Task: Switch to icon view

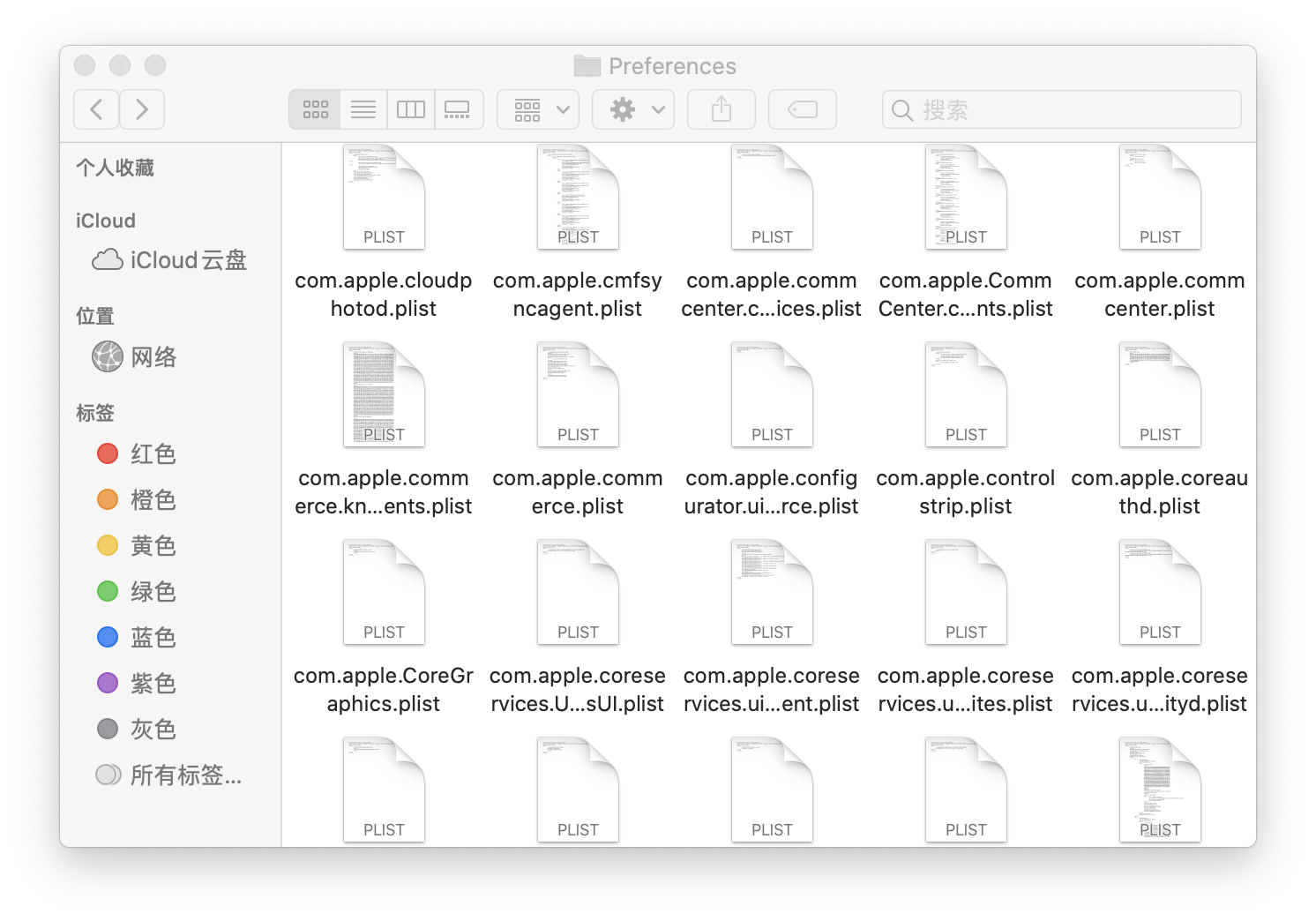Action: 315,109
